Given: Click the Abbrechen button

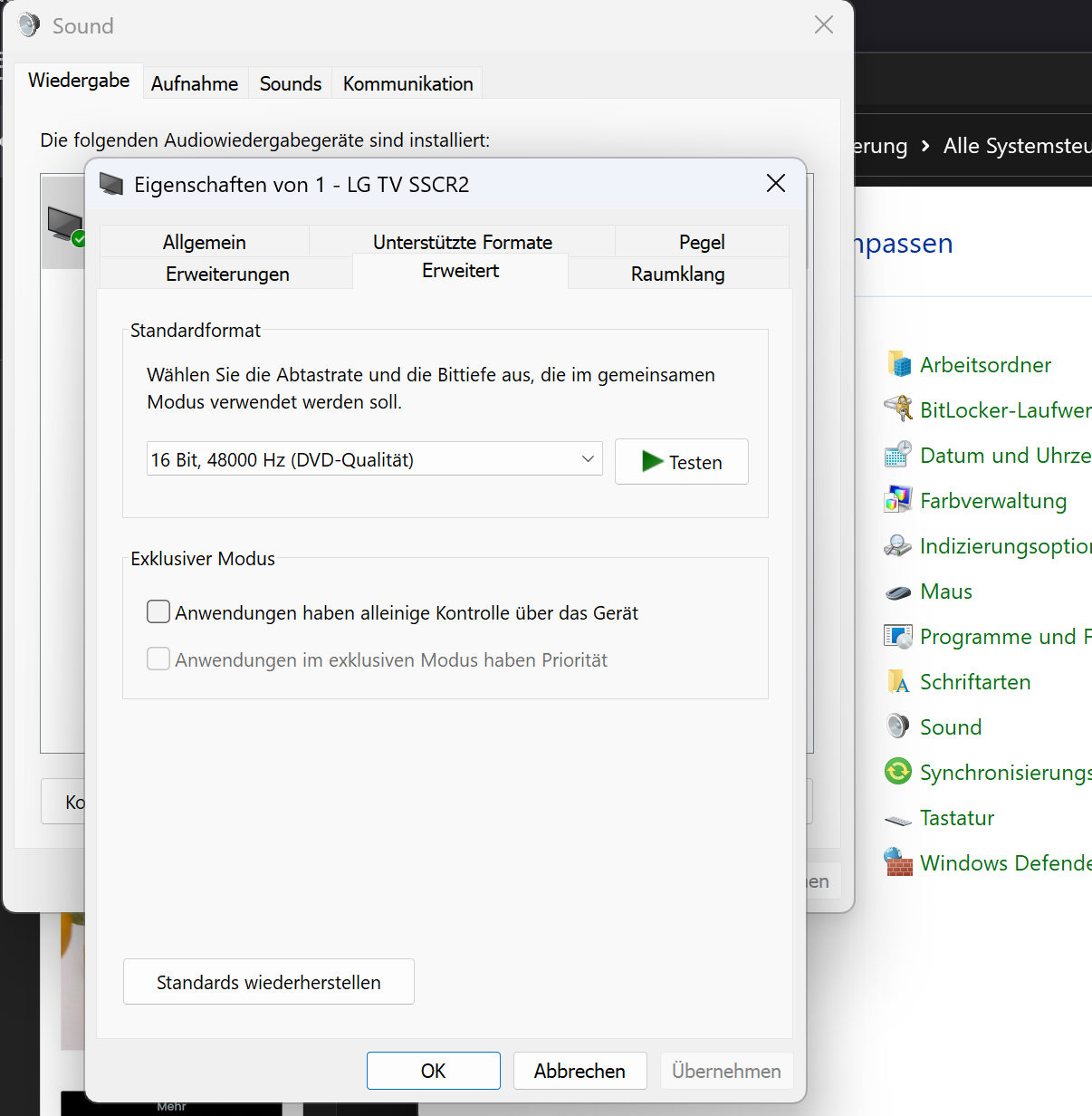Looking at the screenshot, I should click(580, 1071).
